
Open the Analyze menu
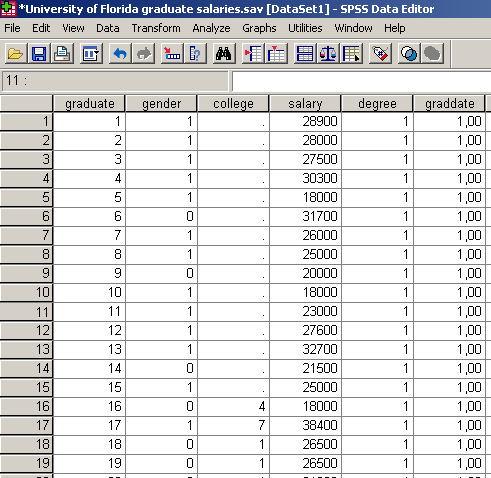[211, 28]
